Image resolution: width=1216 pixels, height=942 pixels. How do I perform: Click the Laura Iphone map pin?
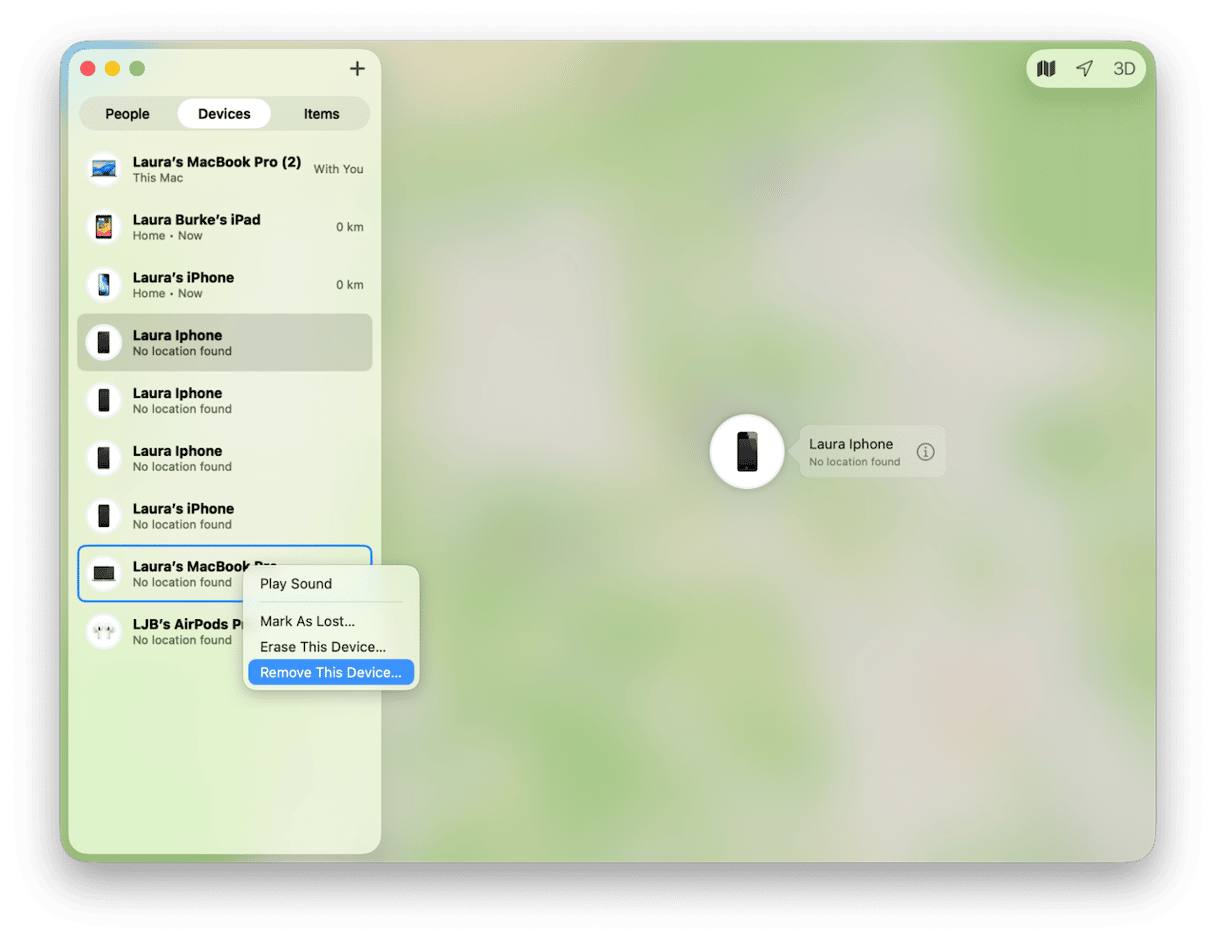click(747, 451)
